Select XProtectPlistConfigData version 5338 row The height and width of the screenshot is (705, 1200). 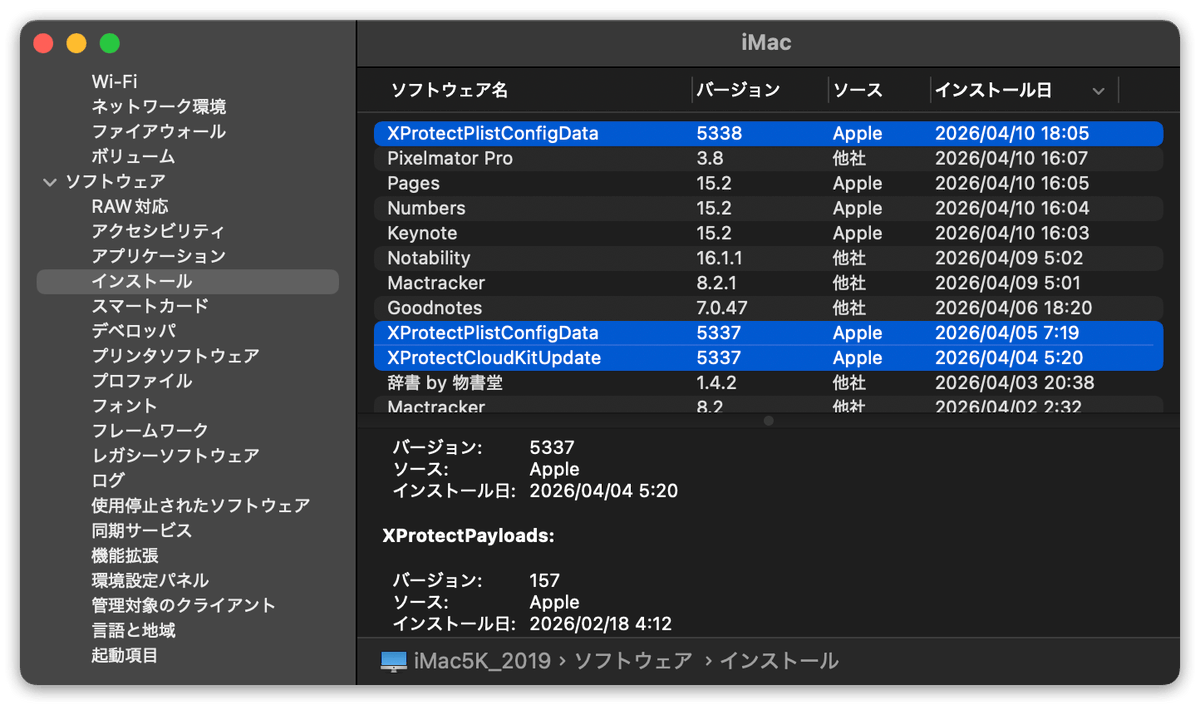(768, 133)
